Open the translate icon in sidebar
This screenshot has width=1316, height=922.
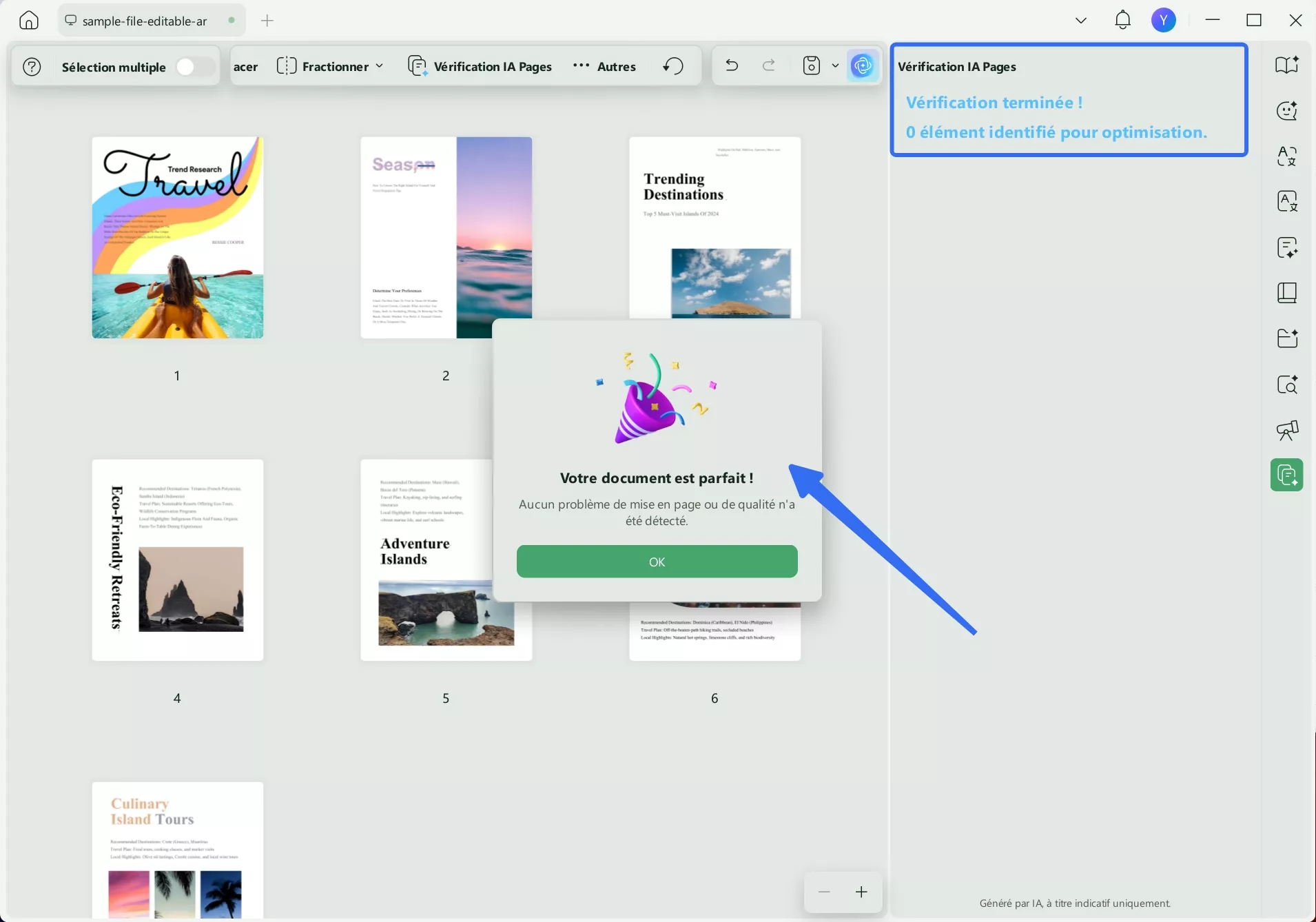[1287, 156]
